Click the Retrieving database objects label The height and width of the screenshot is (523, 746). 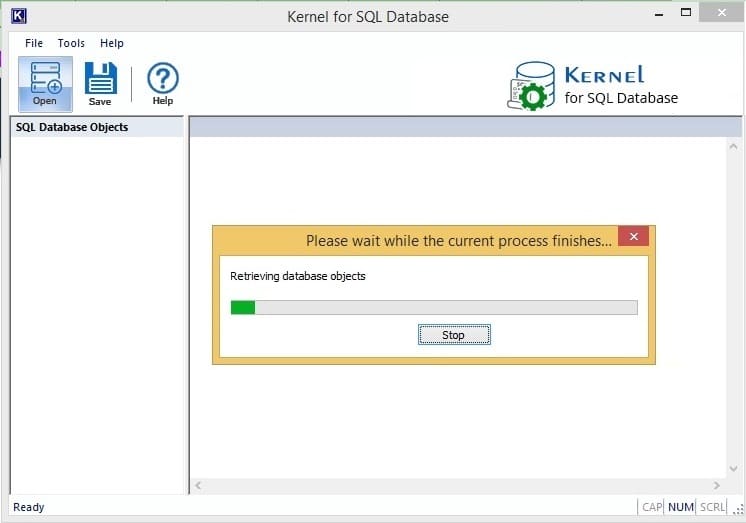point(298,276)
